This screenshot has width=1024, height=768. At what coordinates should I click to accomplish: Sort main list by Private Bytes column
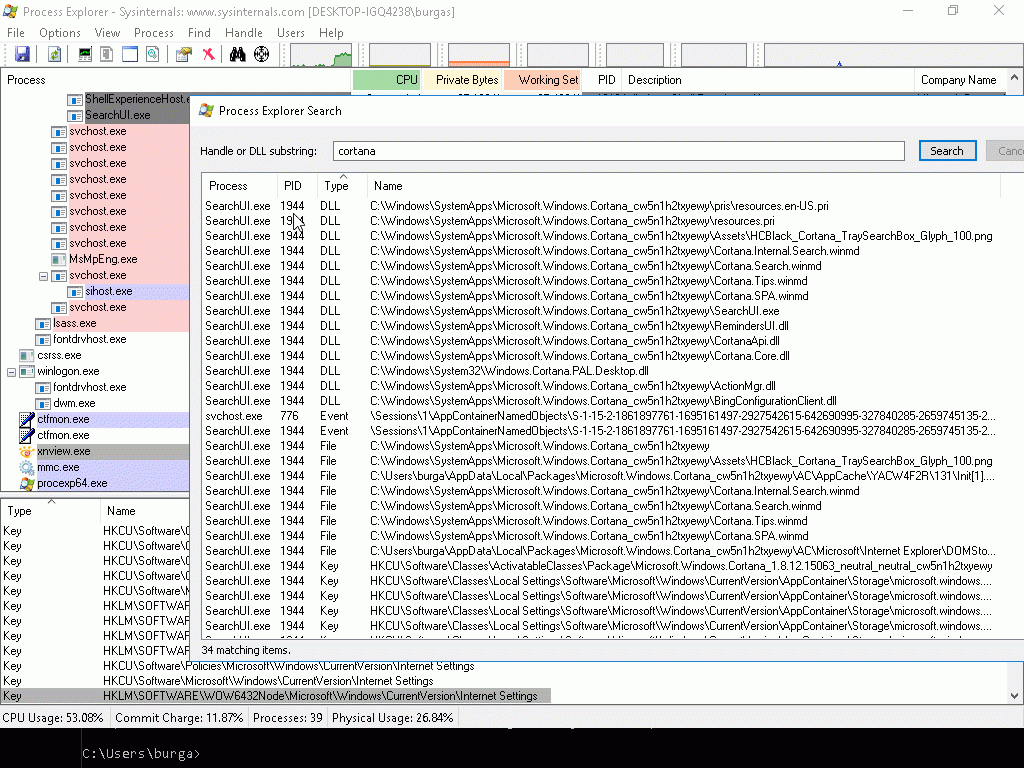[463, 80]
